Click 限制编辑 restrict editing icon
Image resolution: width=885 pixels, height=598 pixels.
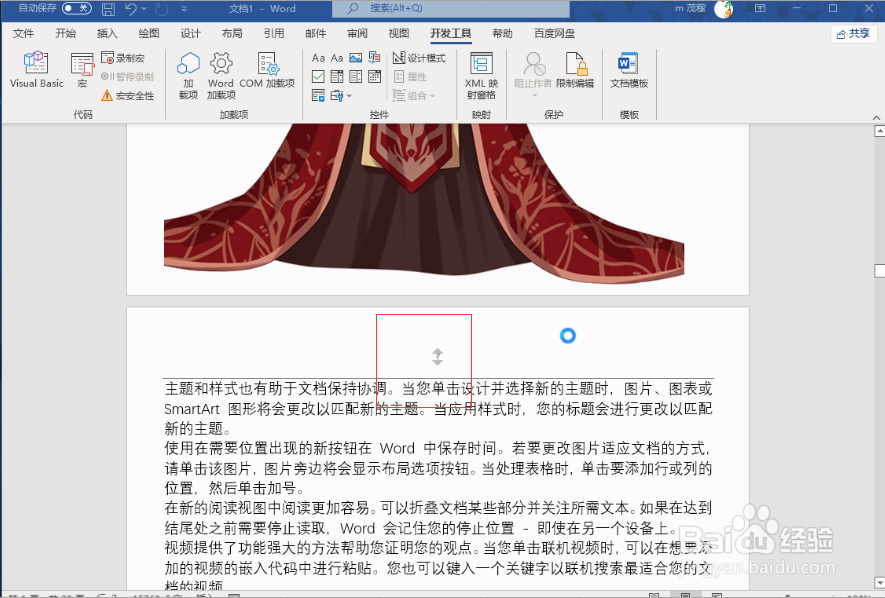point(575,70)
